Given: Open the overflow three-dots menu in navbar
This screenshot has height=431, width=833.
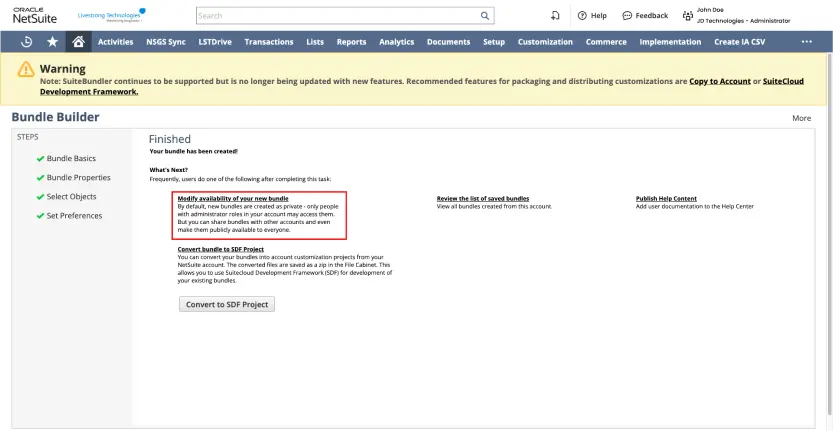Looking at the screenshot, I should click(x=807, y=41).
